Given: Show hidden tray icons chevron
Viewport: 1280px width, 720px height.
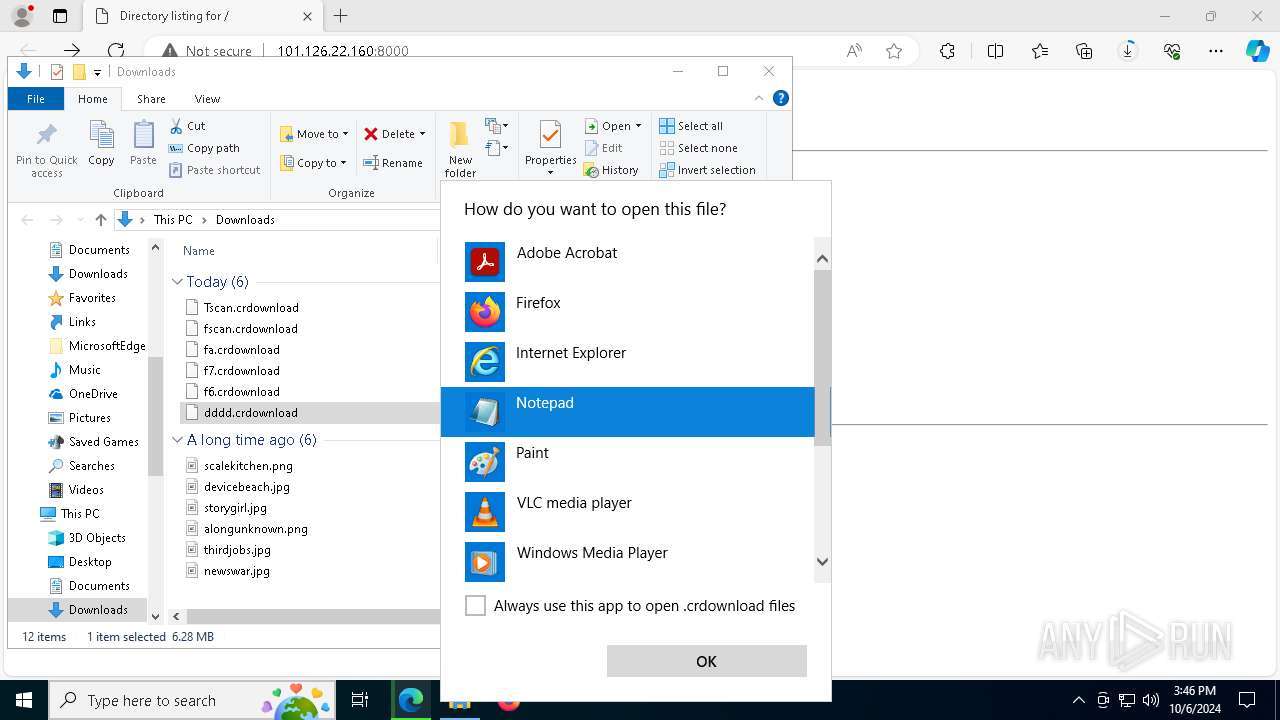Looking at the screenshot, I should click(1078, 700).
